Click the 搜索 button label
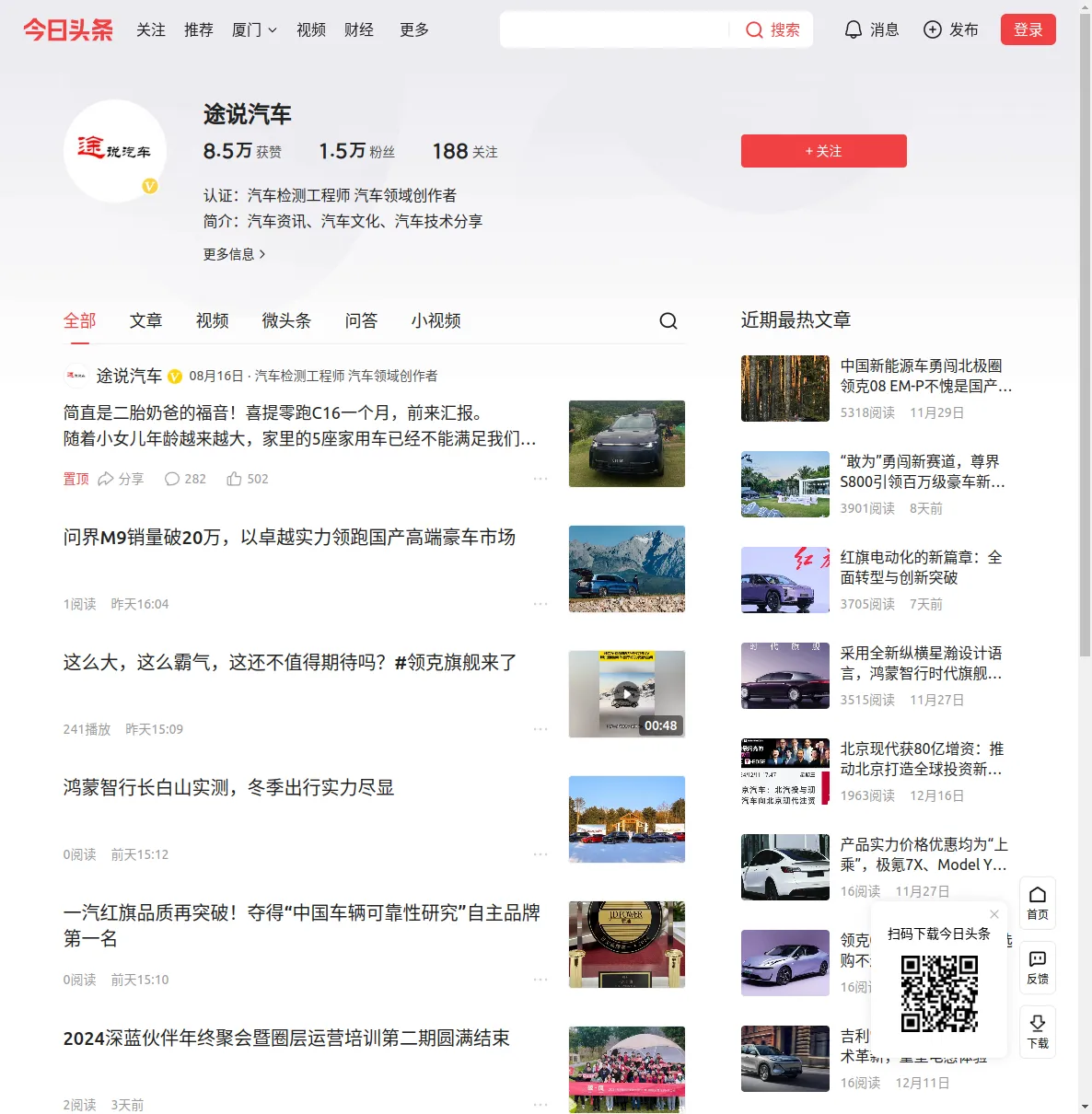1092x1114 pixels. point(785,30)
